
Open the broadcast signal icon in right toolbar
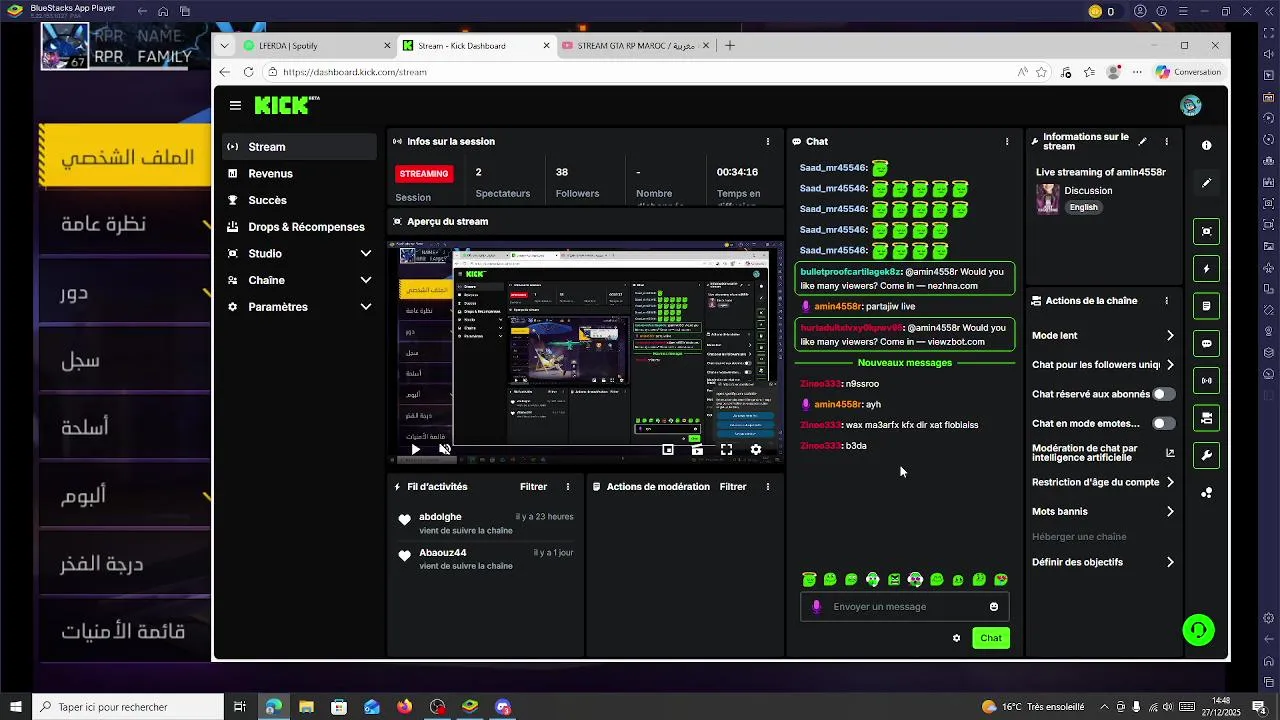(x=1207, y=381)
